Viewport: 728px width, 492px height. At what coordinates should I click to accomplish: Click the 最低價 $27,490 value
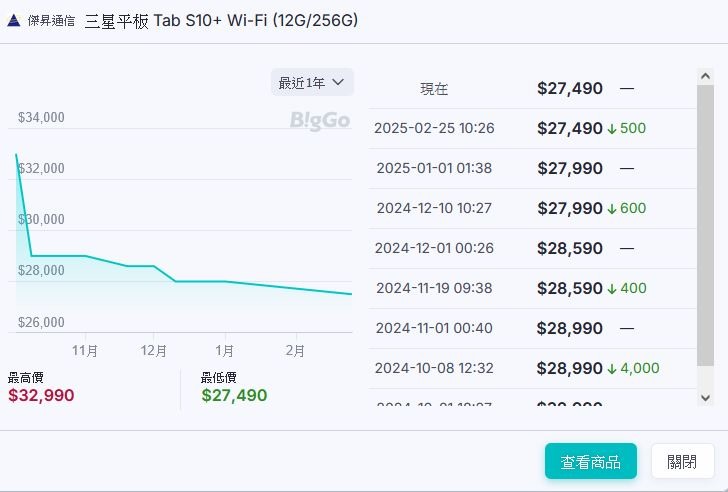pyautogui.click(x=234, y=395)
